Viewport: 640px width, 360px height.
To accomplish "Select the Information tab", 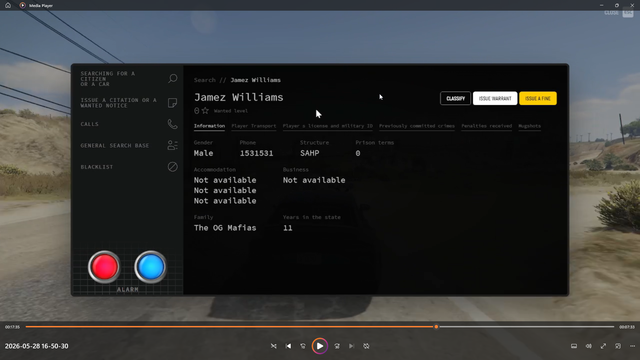I will pyautogui.click(x=209, y=126).
